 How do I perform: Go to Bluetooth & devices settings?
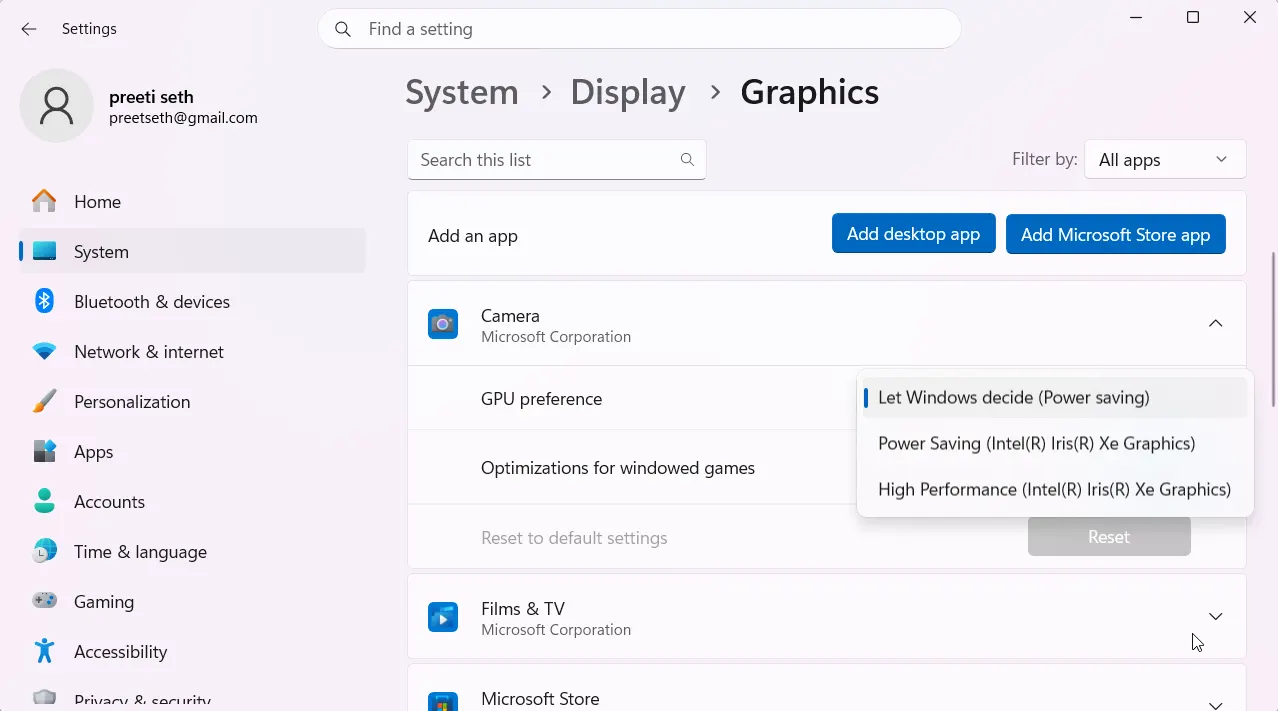point(192,301)
